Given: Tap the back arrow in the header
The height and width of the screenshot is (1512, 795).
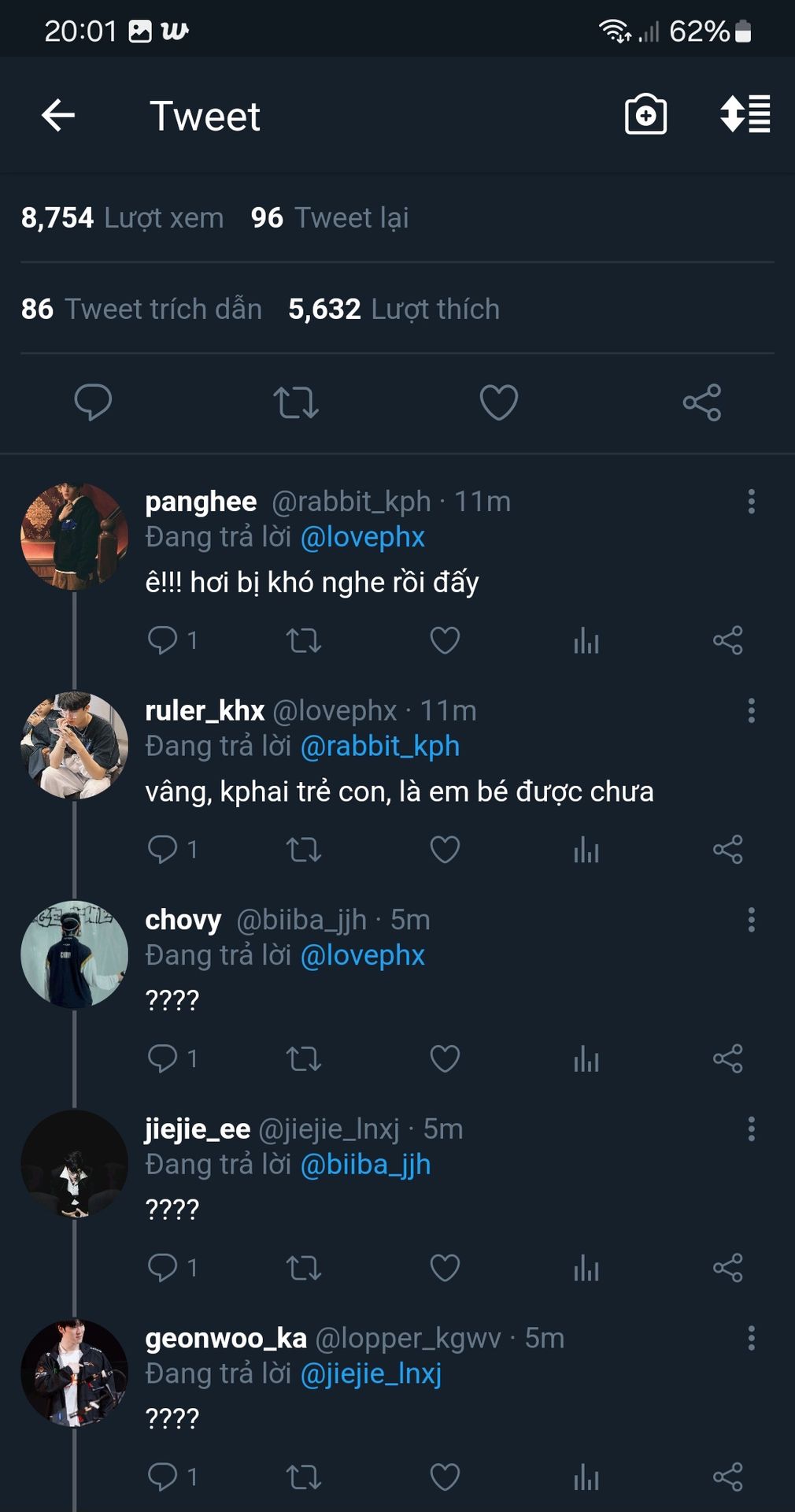Looking at the screenshot, I should pos(58,116).
